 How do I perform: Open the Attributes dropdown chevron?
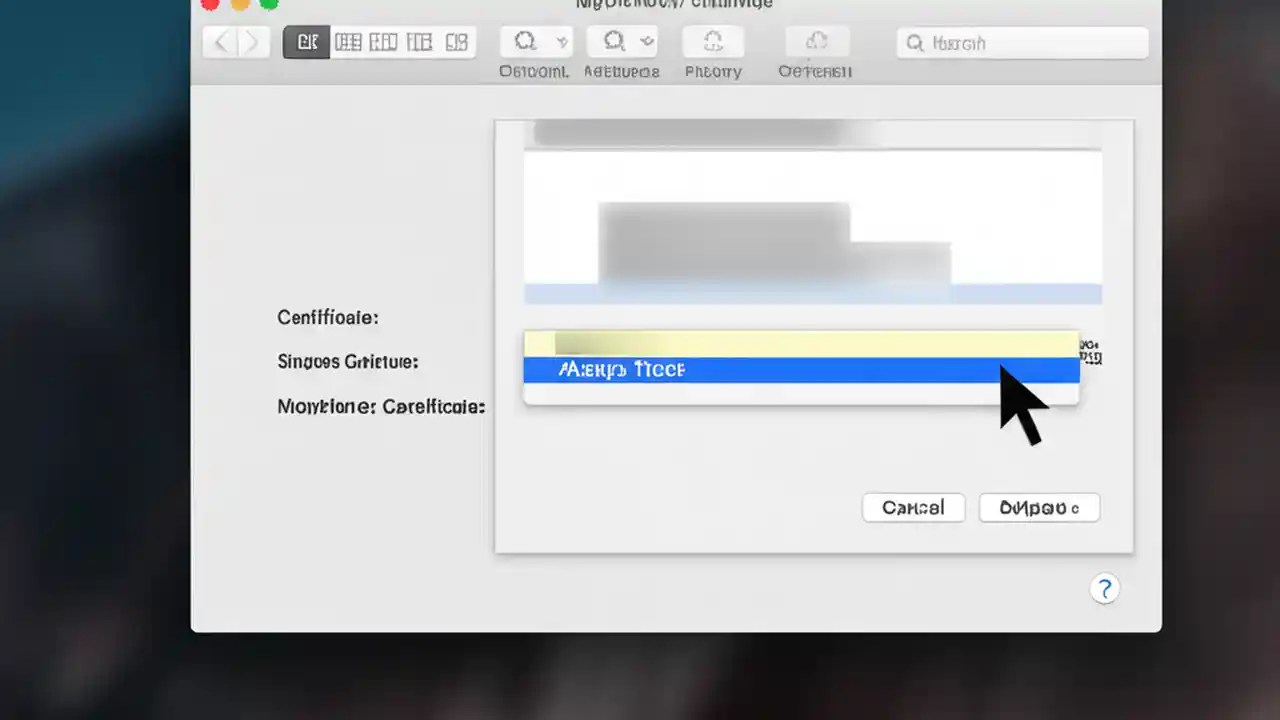645,41
